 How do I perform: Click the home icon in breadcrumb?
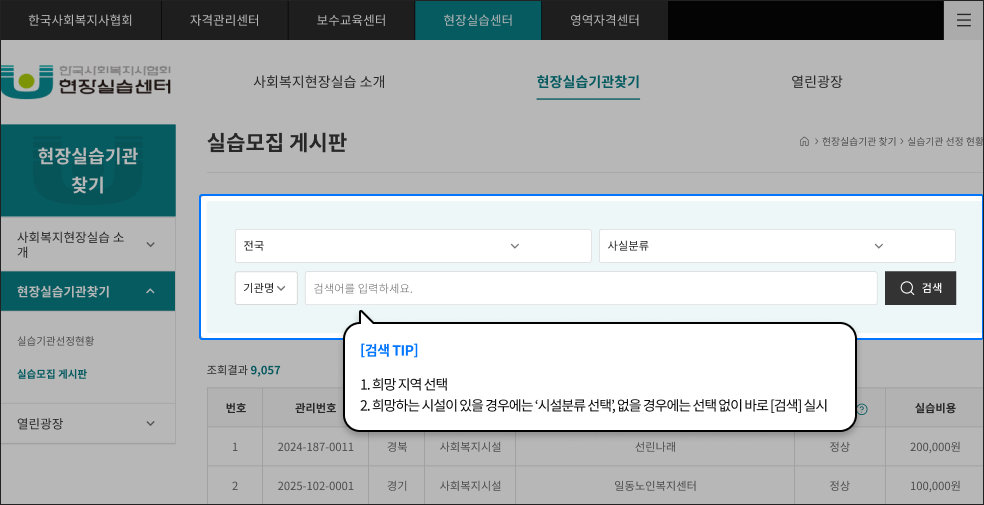click(804, 142)
